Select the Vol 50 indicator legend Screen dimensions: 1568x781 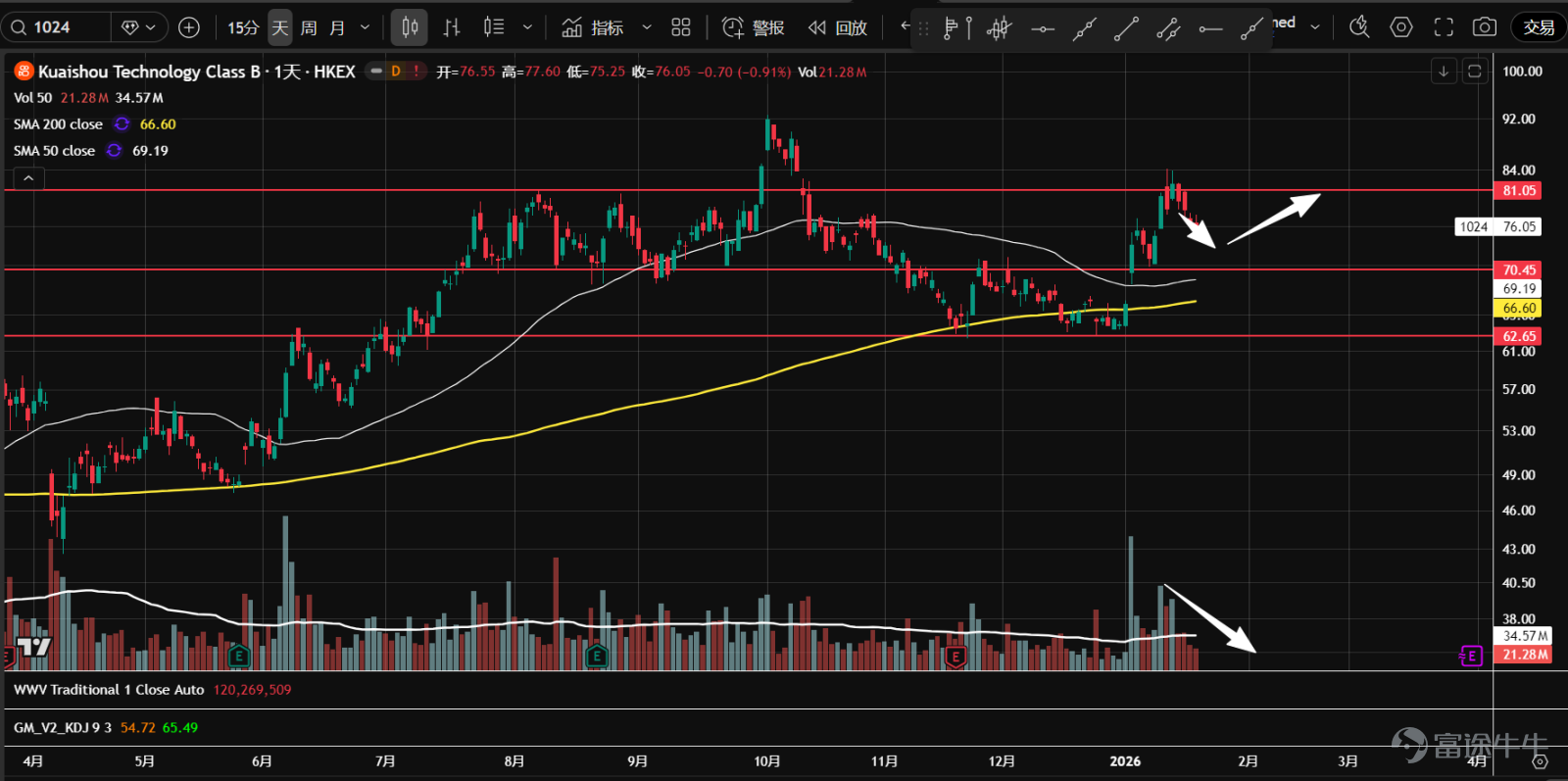click(x=32, y=98)
